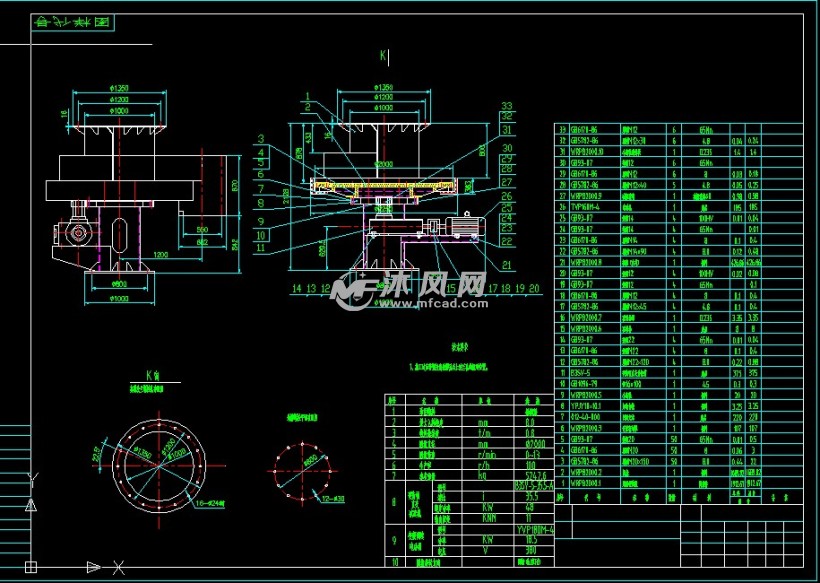
Task: Click the UCS X-axis arrow marker
Action: pyautogui.click(x=93, y=567)
